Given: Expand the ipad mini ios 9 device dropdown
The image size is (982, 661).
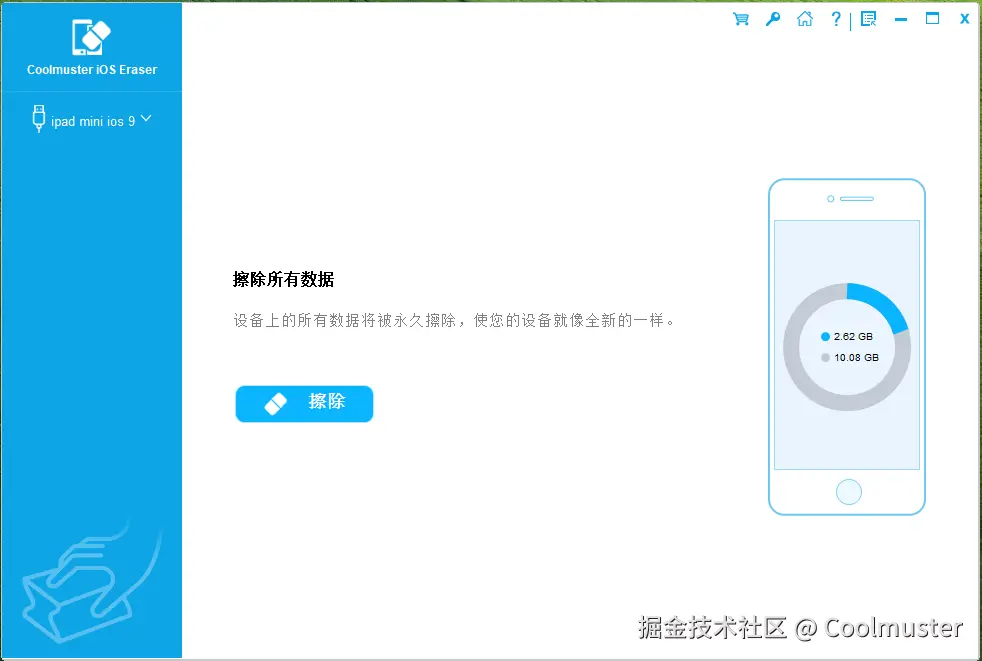Looking at the screenshot, I should 95,120.
